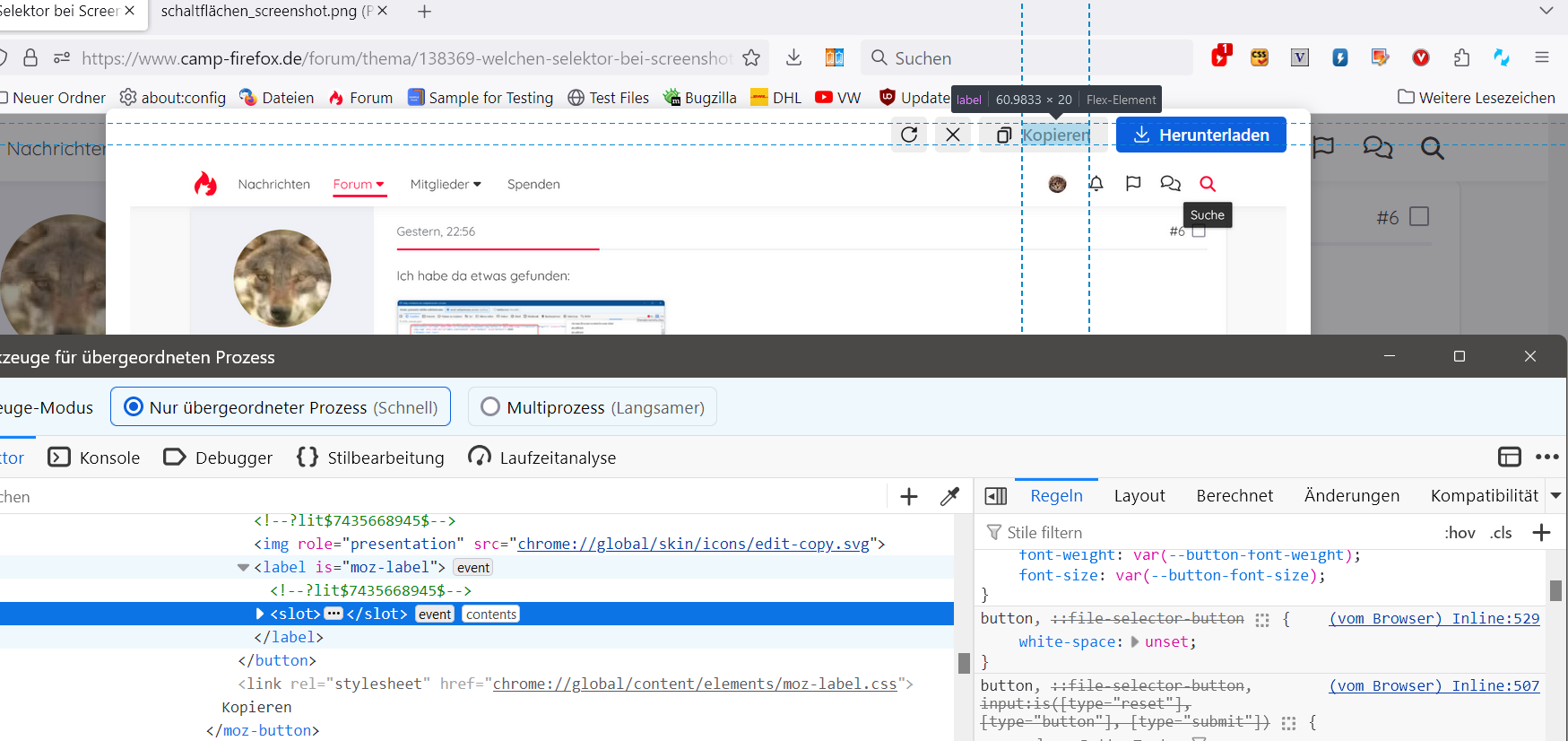1568x741 pixels.
Task: Open the Firefox hamburger application menu
Action: pyautogui.click(x=1542, y=58)
